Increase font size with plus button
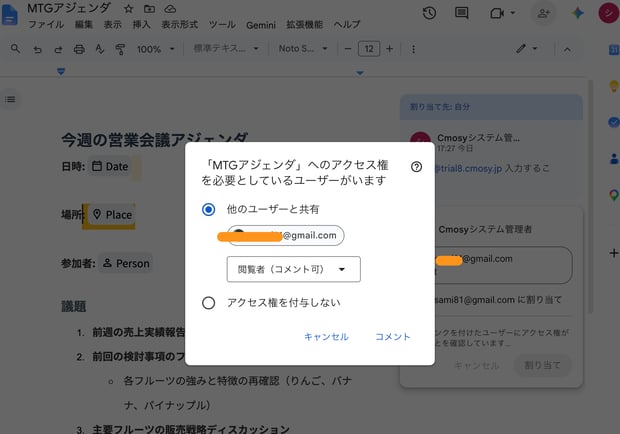This screenshot has height=434, width=620. tap(389, 49)
